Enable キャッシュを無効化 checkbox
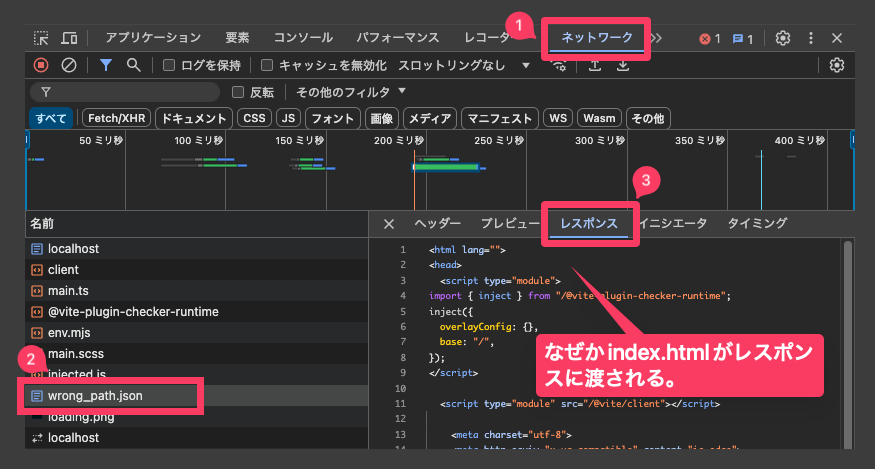Screen dimensions: 875x469 point(267,65)
